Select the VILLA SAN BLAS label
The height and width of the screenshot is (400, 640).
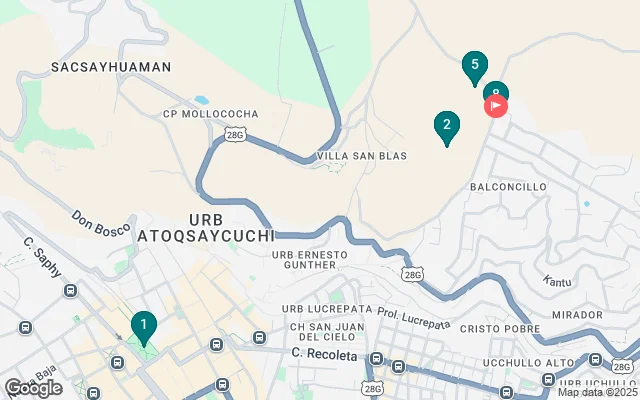pyautogui.click(x=362, y=156)
